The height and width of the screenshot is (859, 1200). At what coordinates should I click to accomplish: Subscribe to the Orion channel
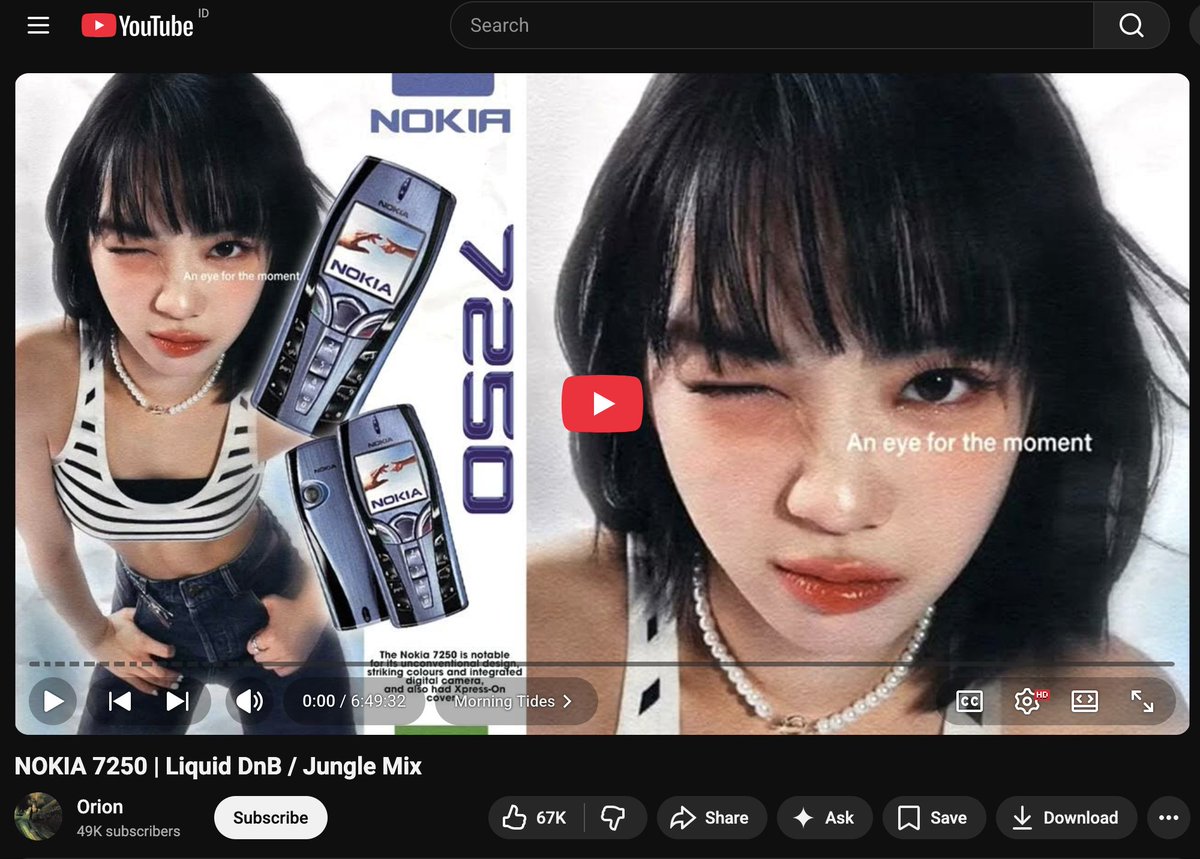point(270,817)
